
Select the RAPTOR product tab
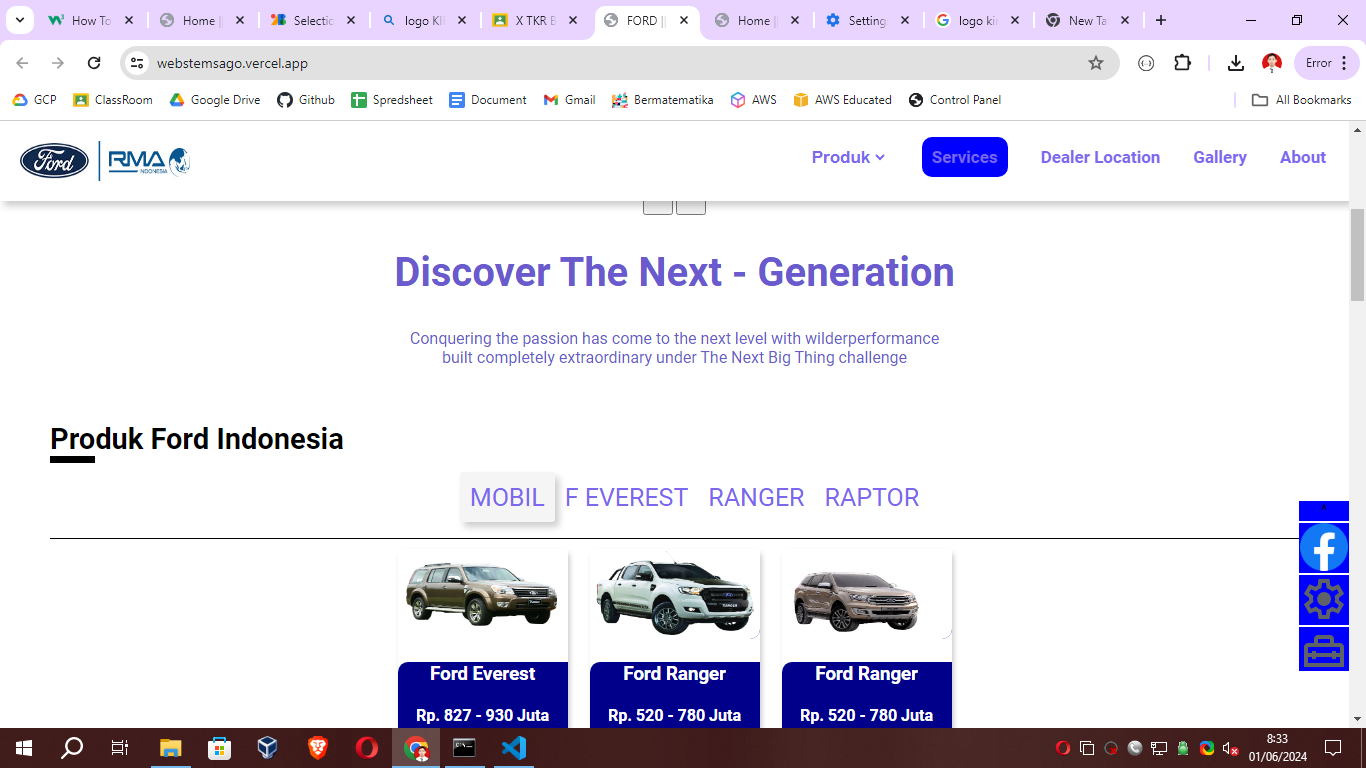coord(872,497)
